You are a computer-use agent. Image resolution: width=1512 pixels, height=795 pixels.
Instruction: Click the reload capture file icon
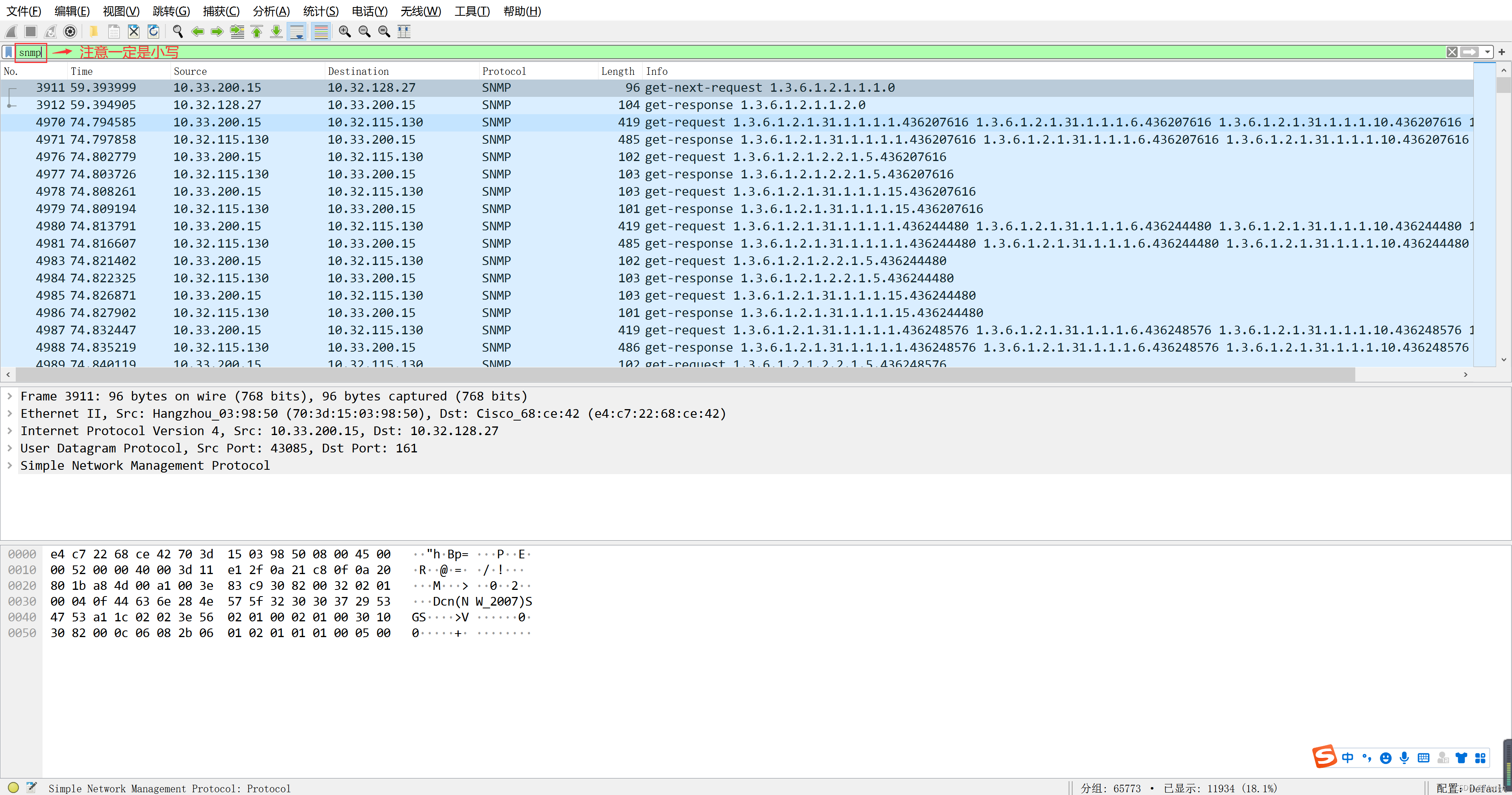tap(153, 32)
